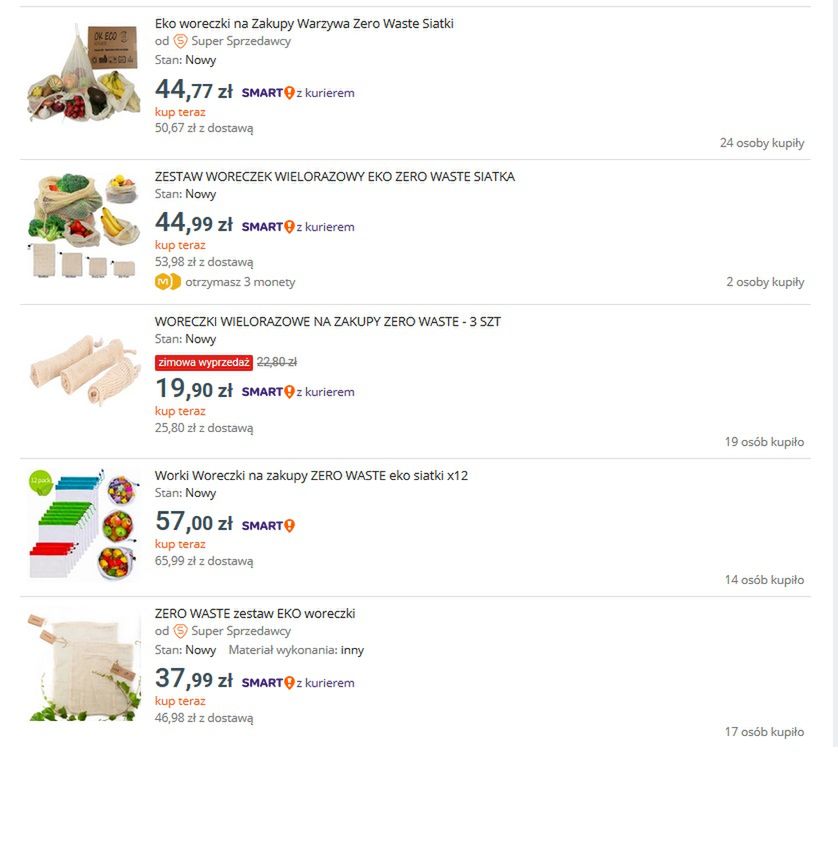
Task: Click the SMART logo next to the 44,77 zł price
Action: (268, 93)
